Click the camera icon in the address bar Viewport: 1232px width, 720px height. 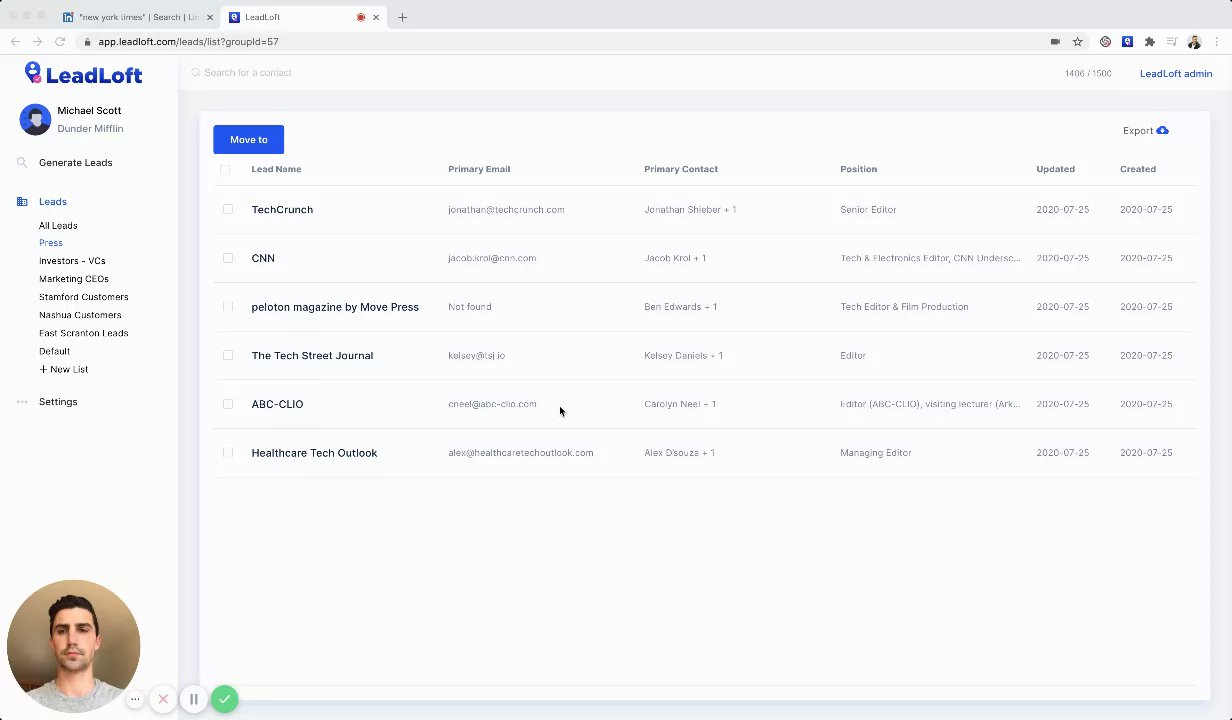(x=1055, y=42)
